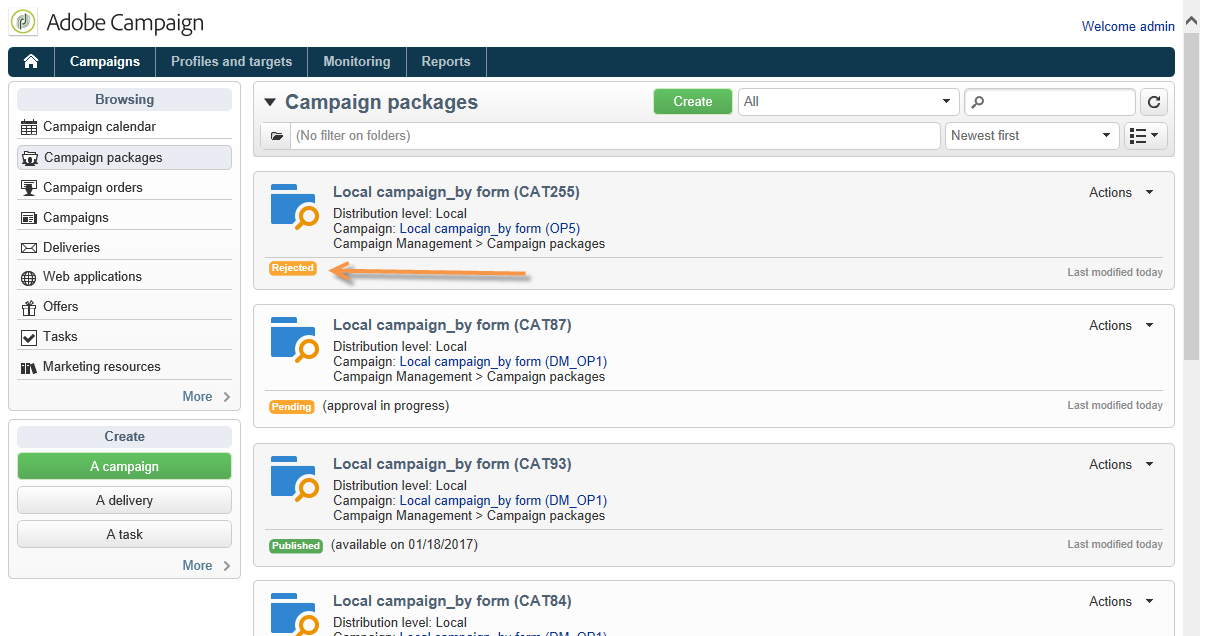Open Web applications globe icon
Image resolution: width=1210 pixels, height=636 pixels.
28,277
